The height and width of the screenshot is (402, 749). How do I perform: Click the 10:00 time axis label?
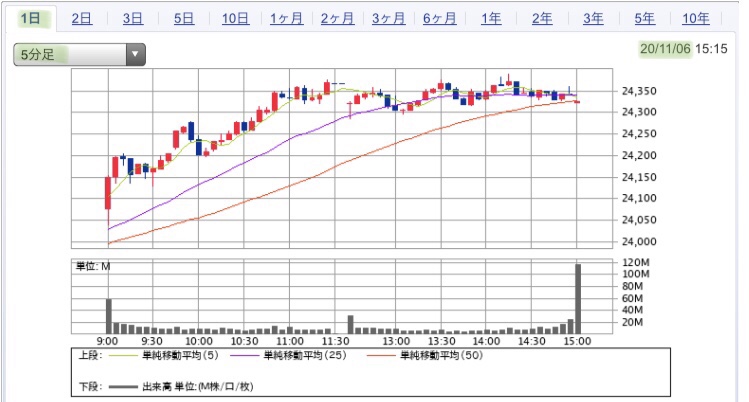click(199, 341)
